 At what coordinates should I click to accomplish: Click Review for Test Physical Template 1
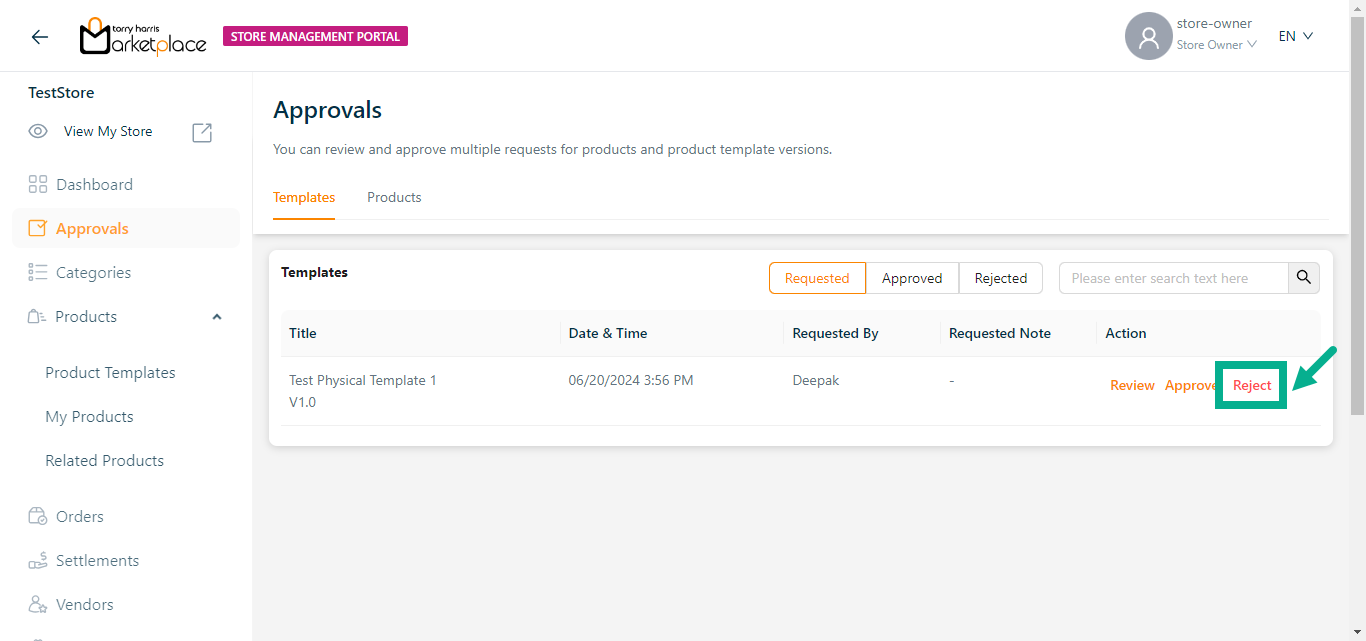coord(1132,385)
